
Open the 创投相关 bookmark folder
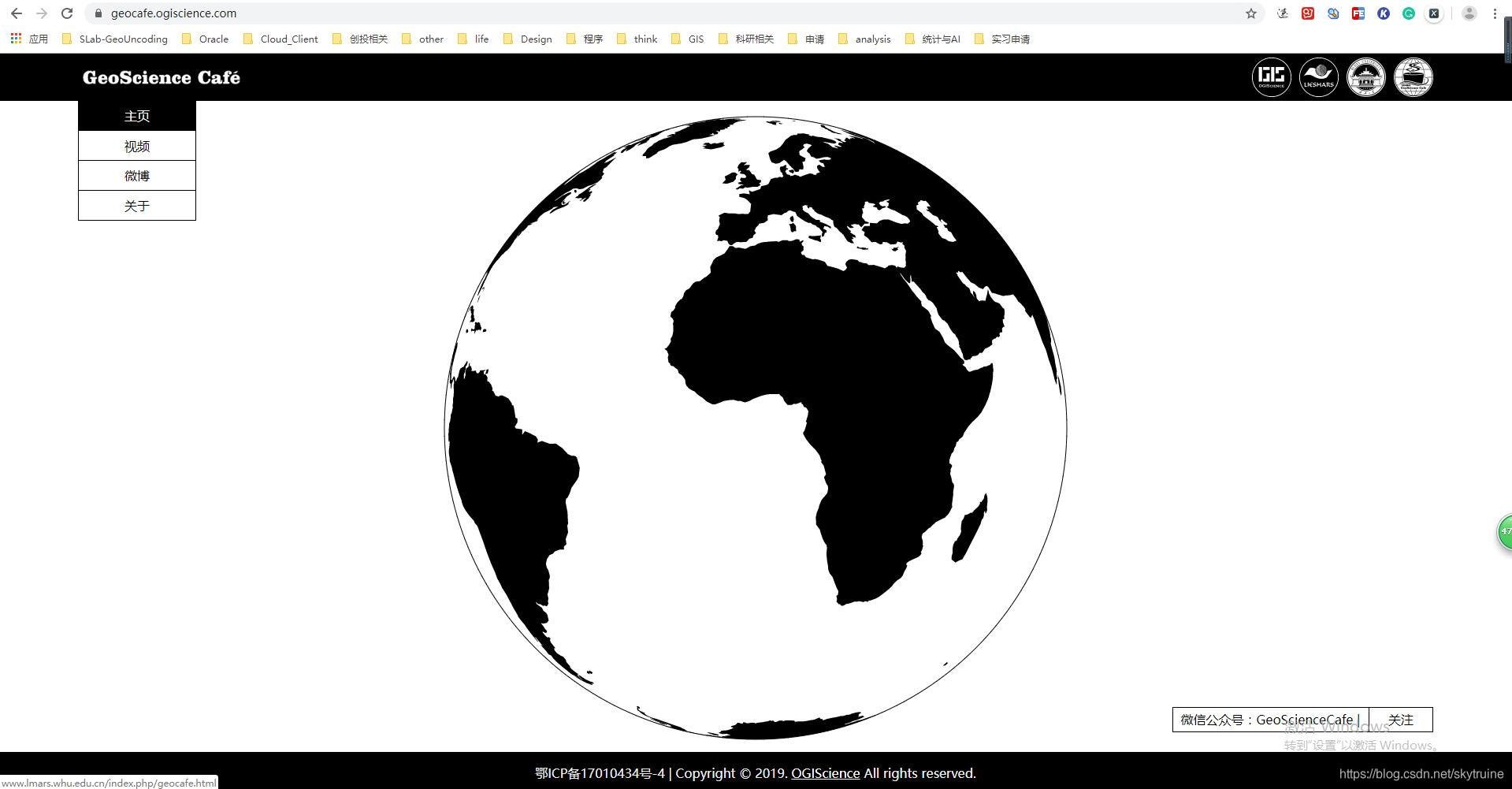click(x=360, y=39)
